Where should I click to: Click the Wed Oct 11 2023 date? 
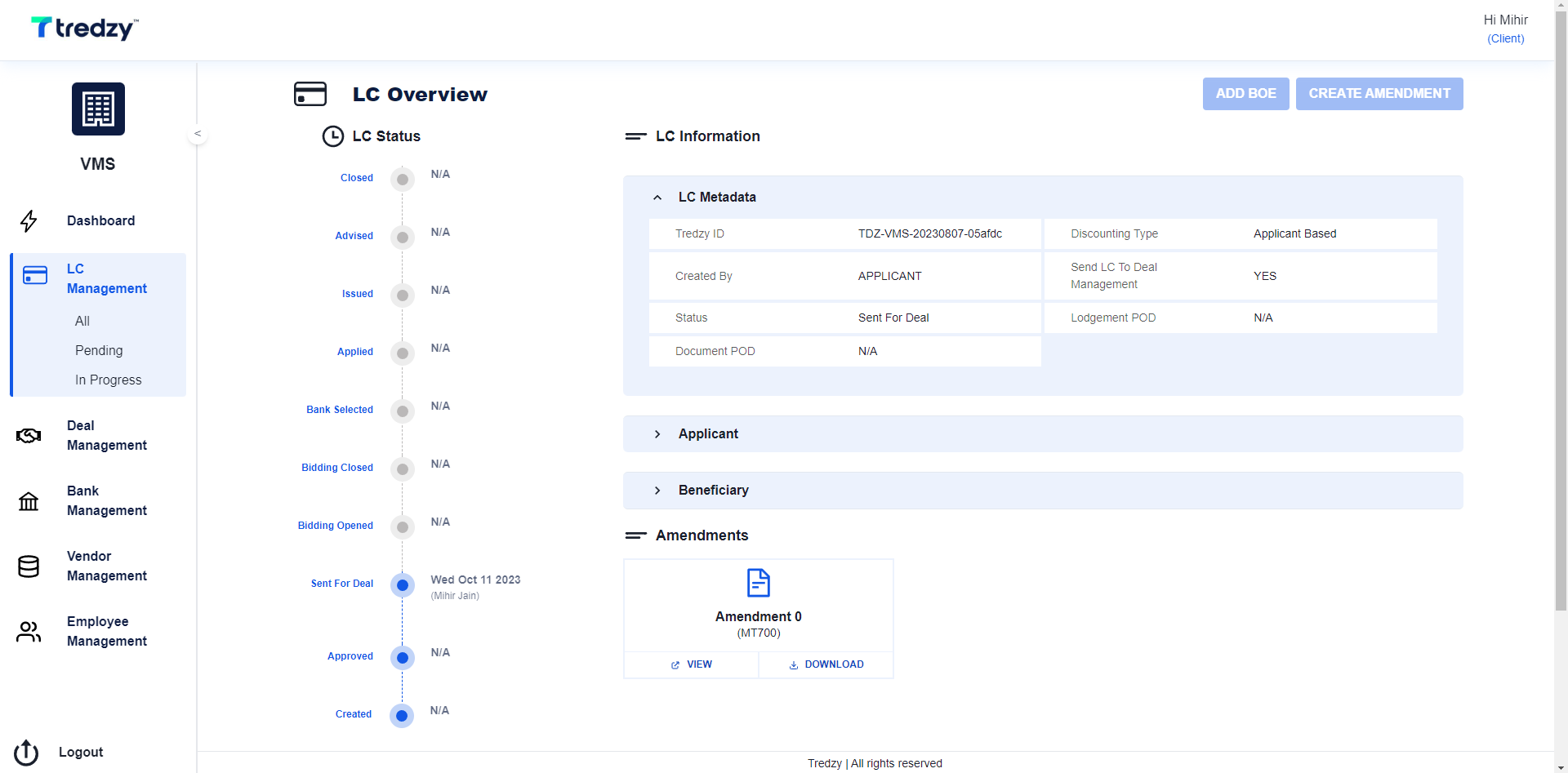click(475, 580)
